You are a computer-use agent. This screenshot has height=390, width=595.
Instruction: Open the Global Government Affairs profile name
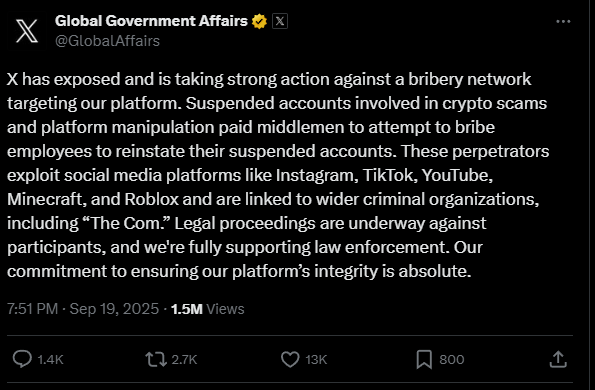151,21
